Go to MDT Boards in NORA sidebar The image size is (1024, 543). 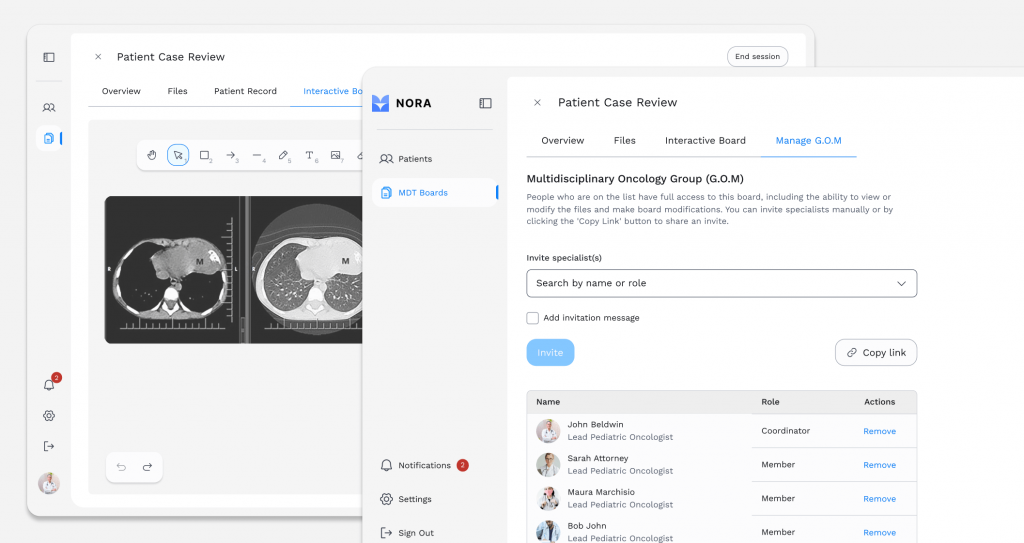tap(435, 193)
